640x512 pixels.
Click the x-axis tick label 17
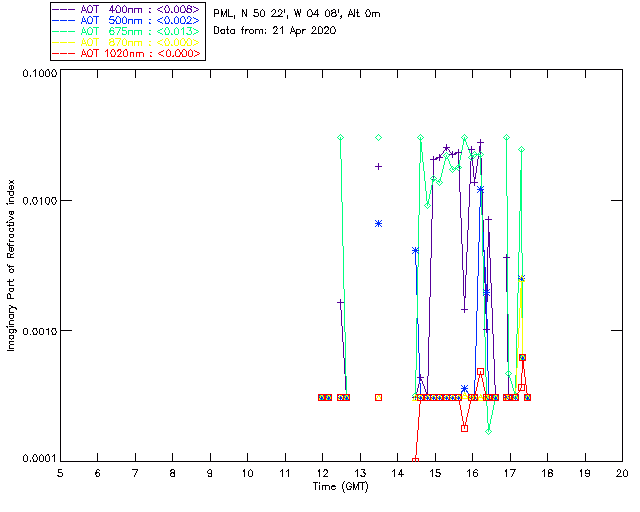(x=510, y=473)
